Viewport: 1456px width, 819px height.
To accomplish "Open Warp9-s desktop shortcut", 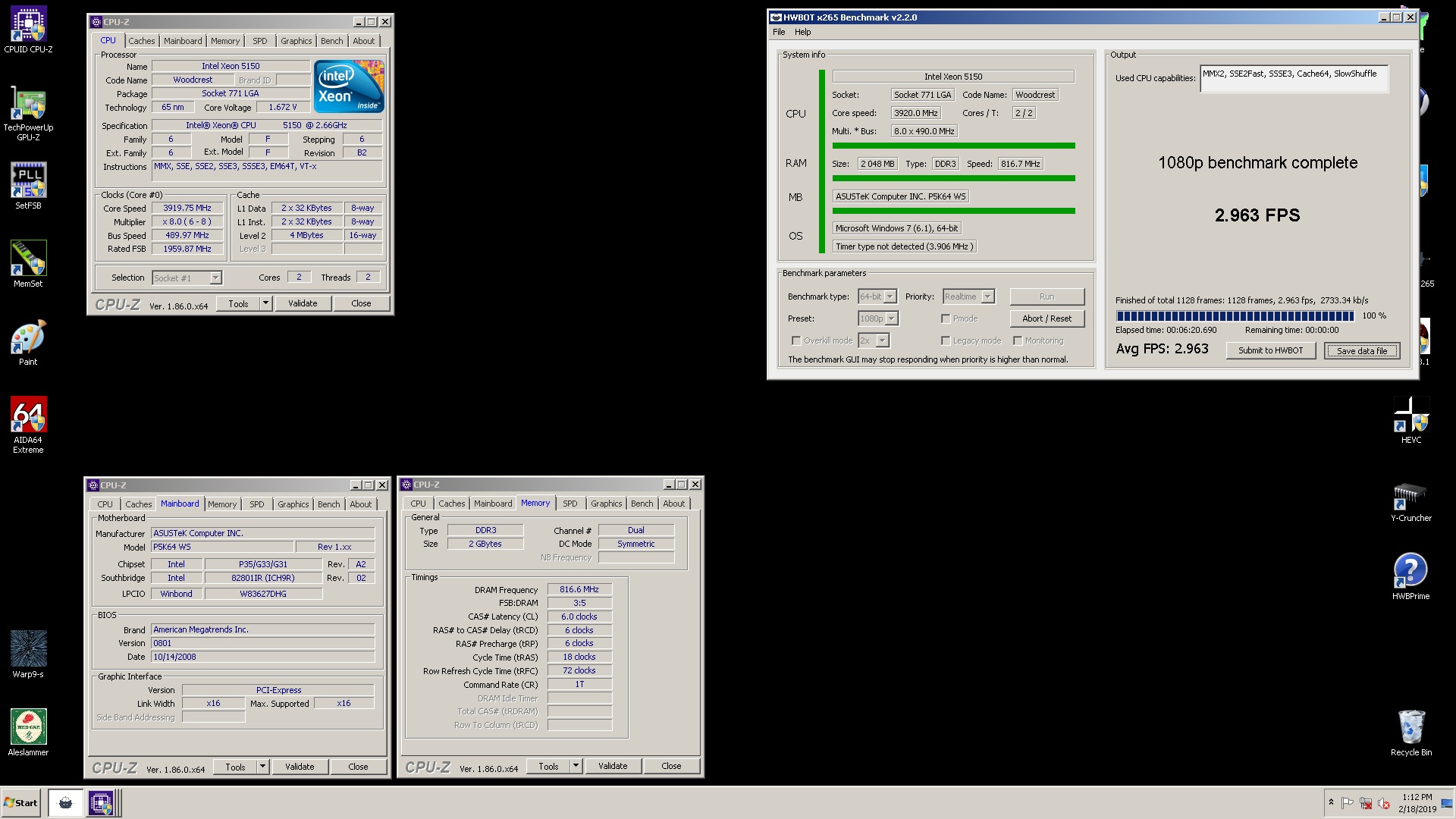I will coord(28,654).
